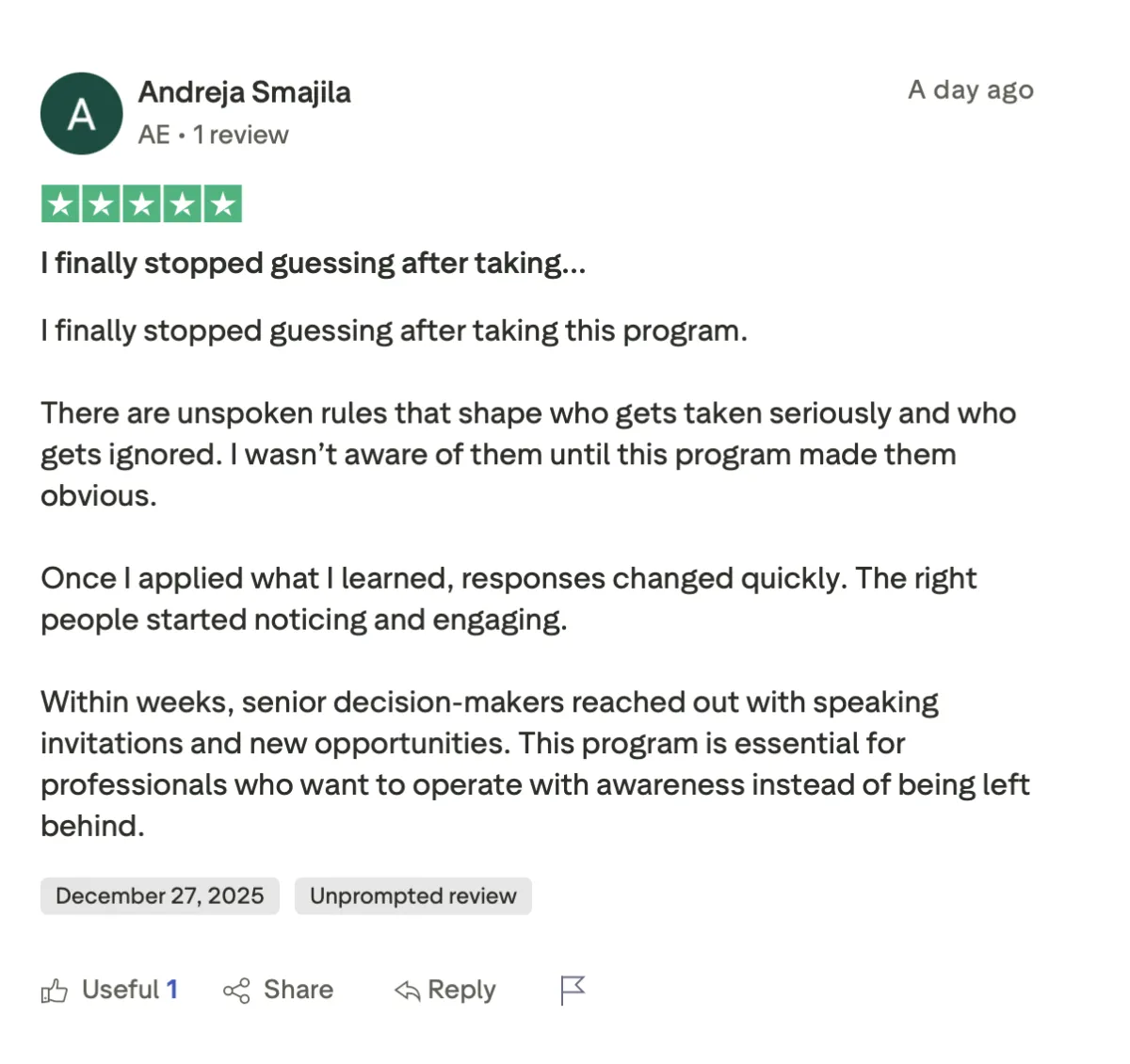Click the thumbs-up Useful icon
Screen dimensions: 1130x1064
[56, 990]
